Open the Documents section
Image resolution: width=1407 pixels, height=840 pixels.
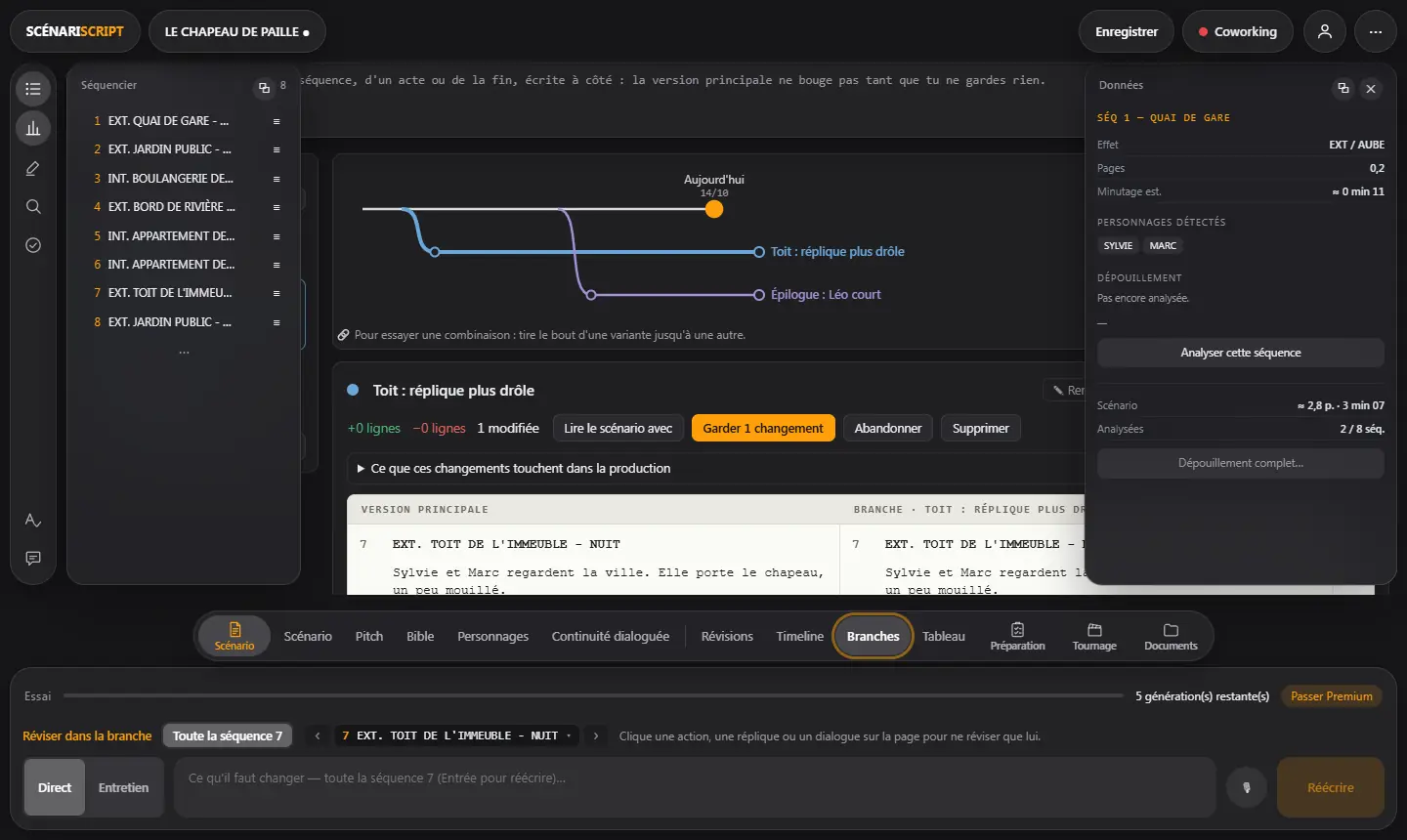1171,636
